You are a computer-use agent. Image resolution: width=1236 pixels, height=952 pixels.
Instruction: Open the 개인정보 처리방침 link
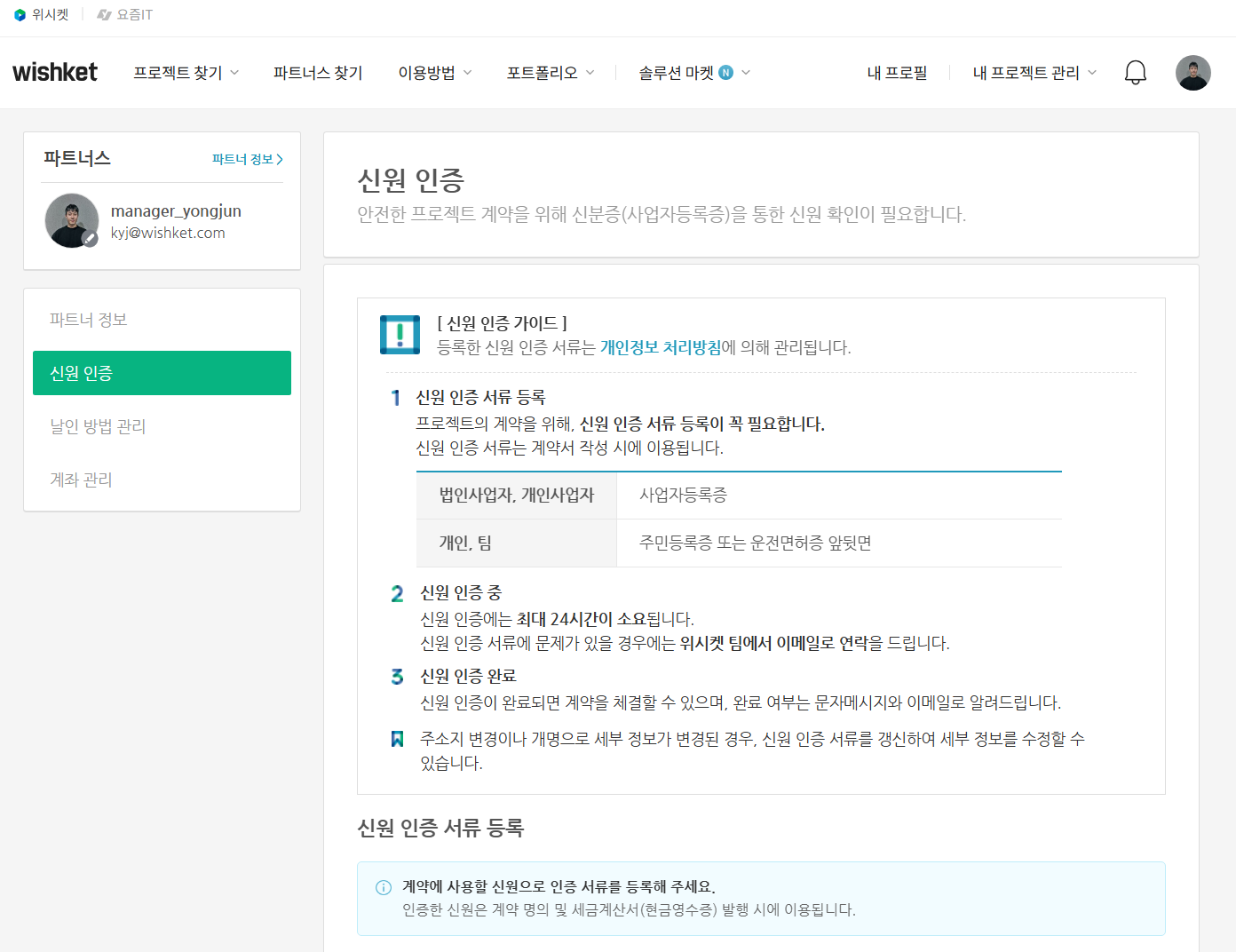pos(661,347)
